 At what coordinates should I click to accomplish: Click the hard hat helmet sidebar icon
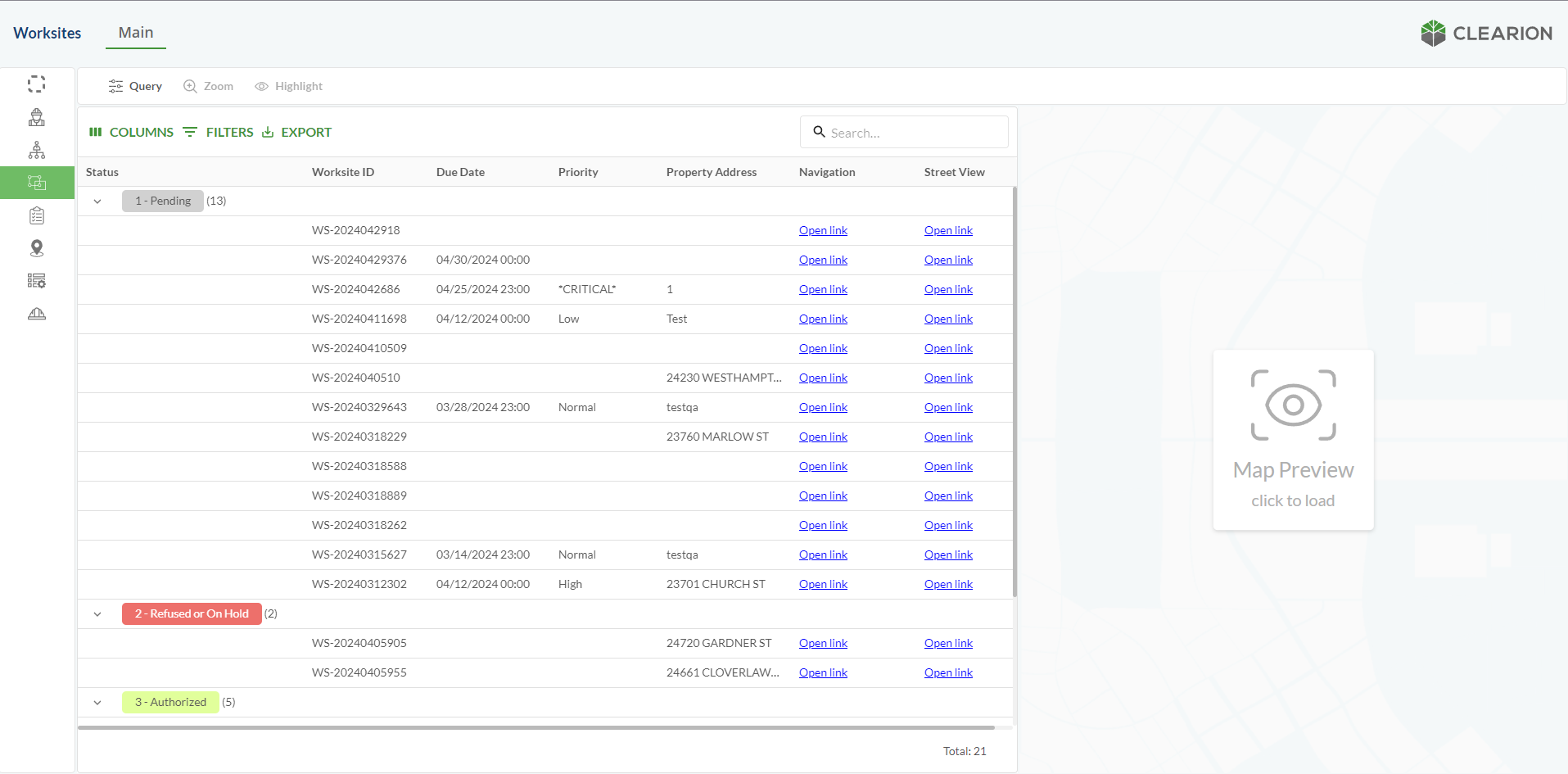[37, 314]
